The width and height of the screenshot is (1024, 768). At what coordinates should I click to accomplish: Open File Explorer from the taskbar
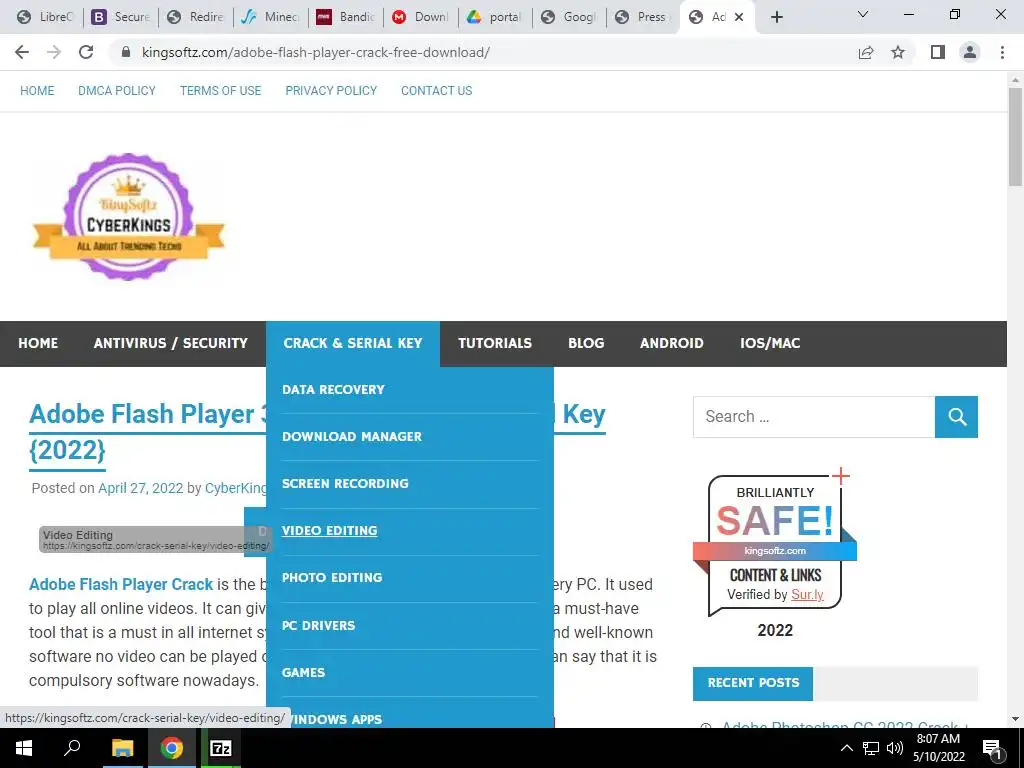122,748
